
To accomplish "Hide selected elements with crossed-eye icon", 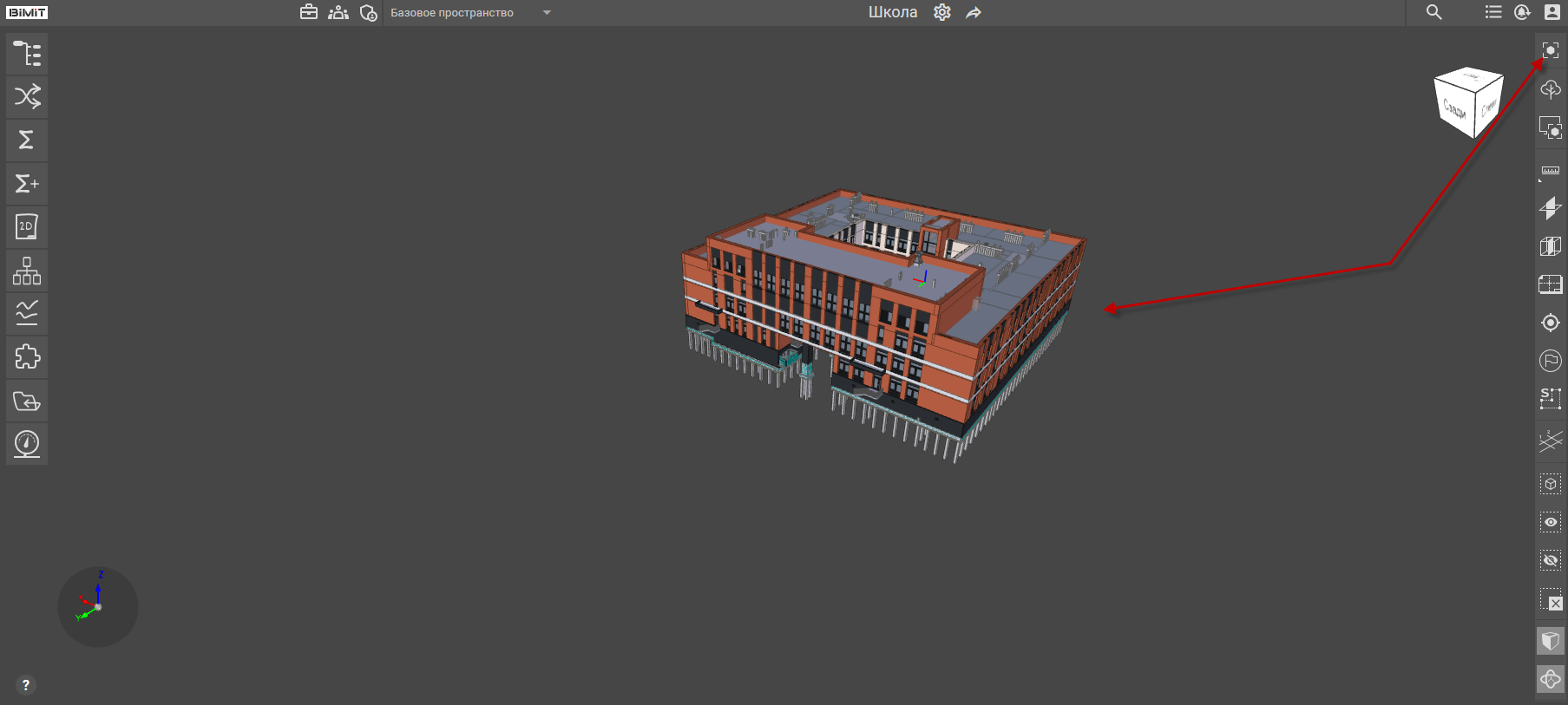I will (1550, 561).
